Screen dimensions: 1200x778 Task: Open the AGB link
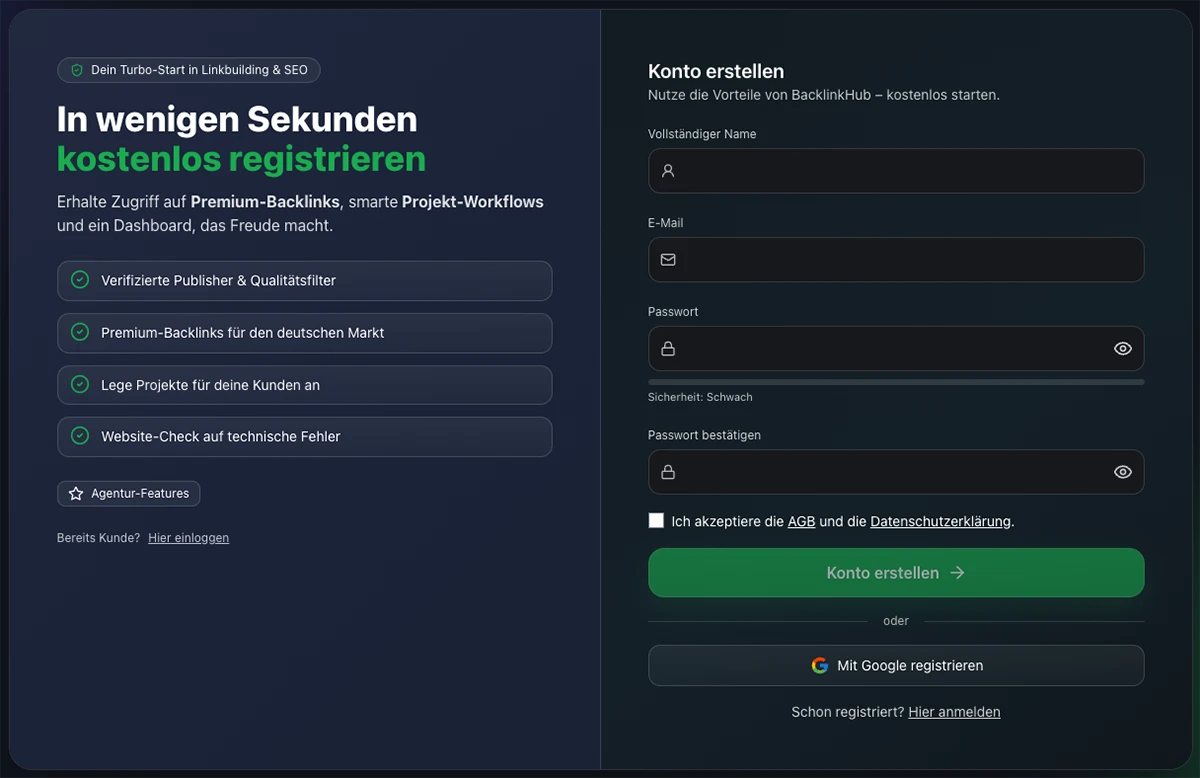801,522
